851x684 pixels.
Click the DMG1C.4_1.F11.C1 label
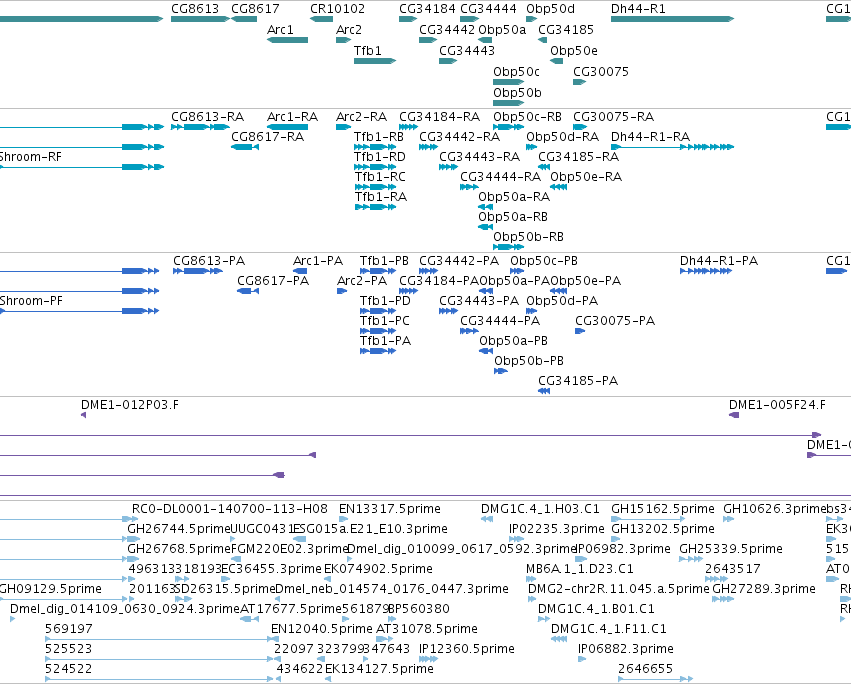click(x=608, y=630)
